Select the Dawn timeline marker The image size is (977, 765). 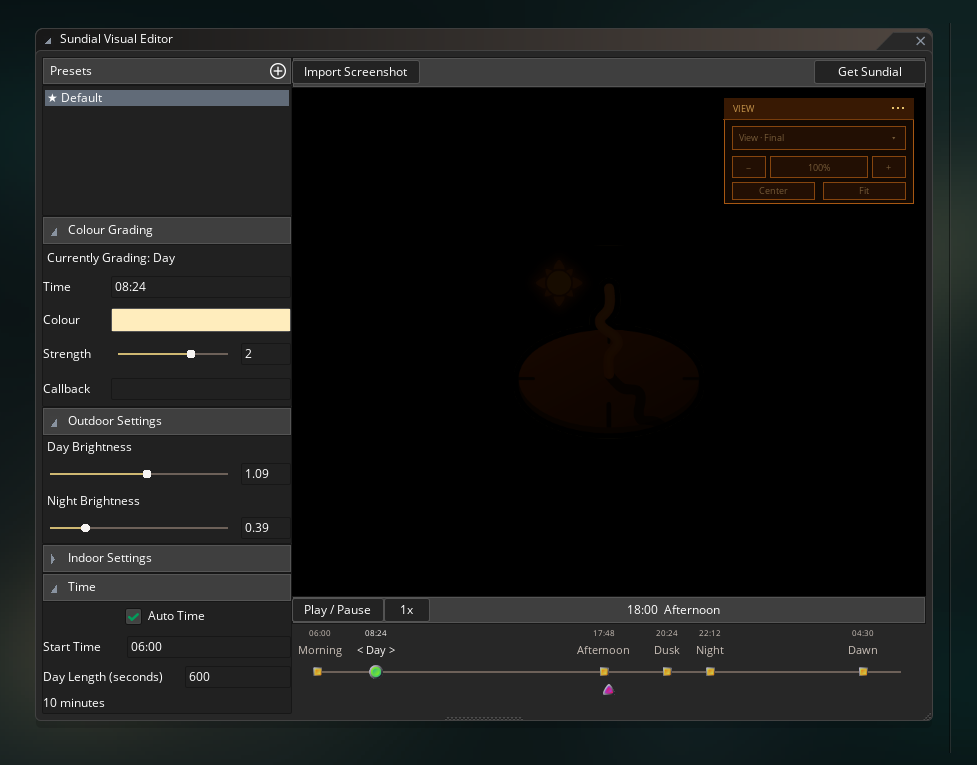click(x=863, y=672)
